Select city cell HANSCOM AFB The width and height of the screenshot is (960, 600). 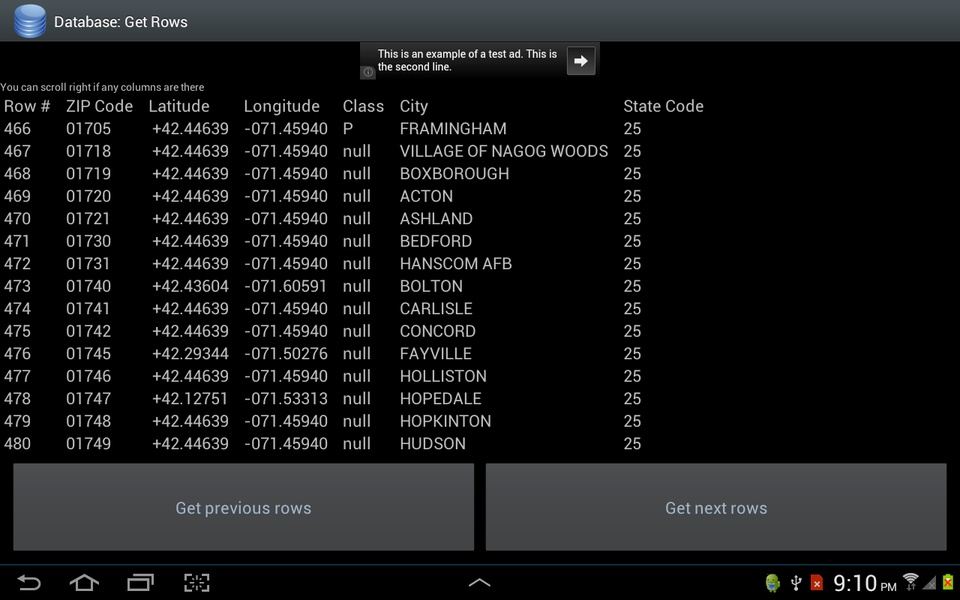pos(456,264)
